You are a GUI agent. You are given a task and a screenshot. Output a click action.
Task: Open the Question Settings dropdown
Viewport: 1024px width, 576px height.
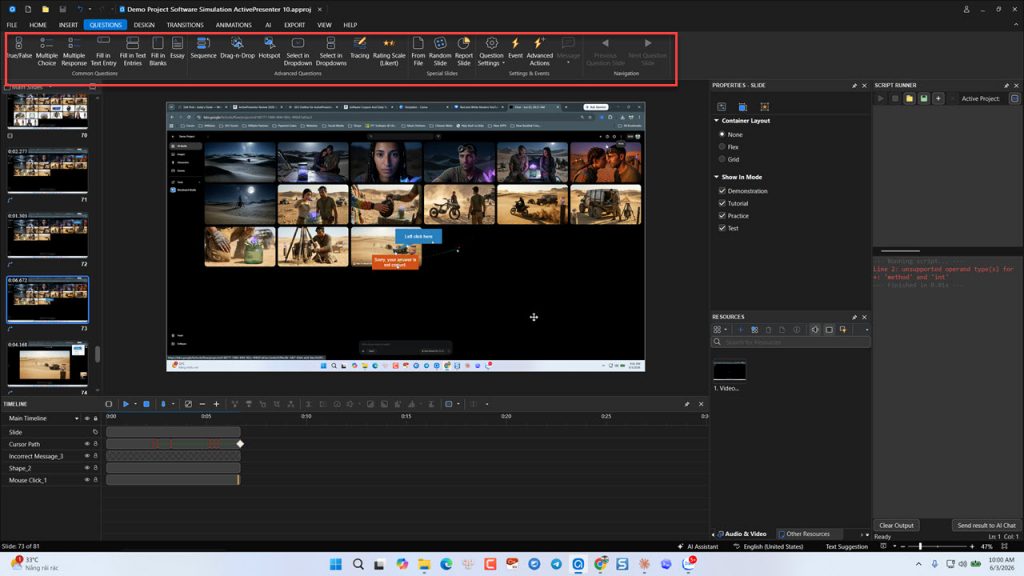(x=491, y=51)
